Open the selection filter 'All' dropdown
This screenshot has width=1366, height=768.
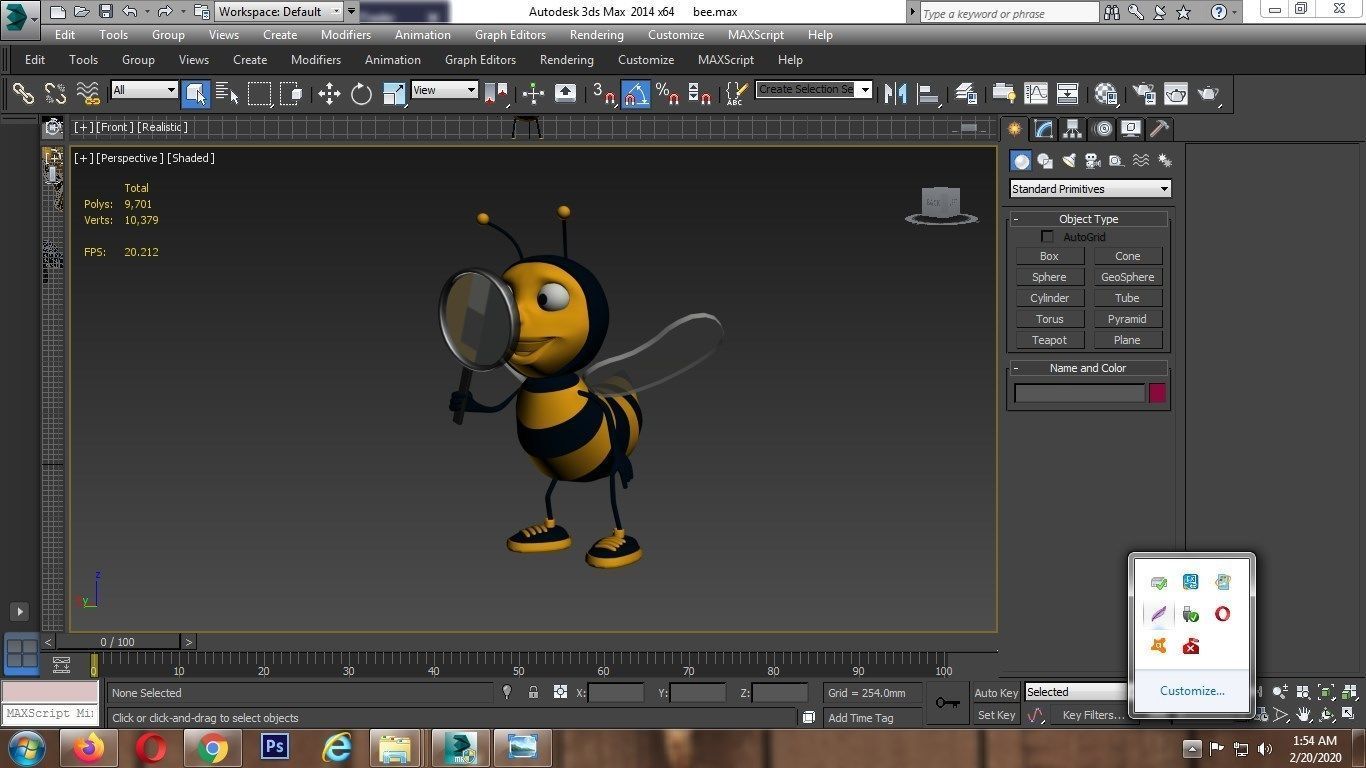point(144,90)
